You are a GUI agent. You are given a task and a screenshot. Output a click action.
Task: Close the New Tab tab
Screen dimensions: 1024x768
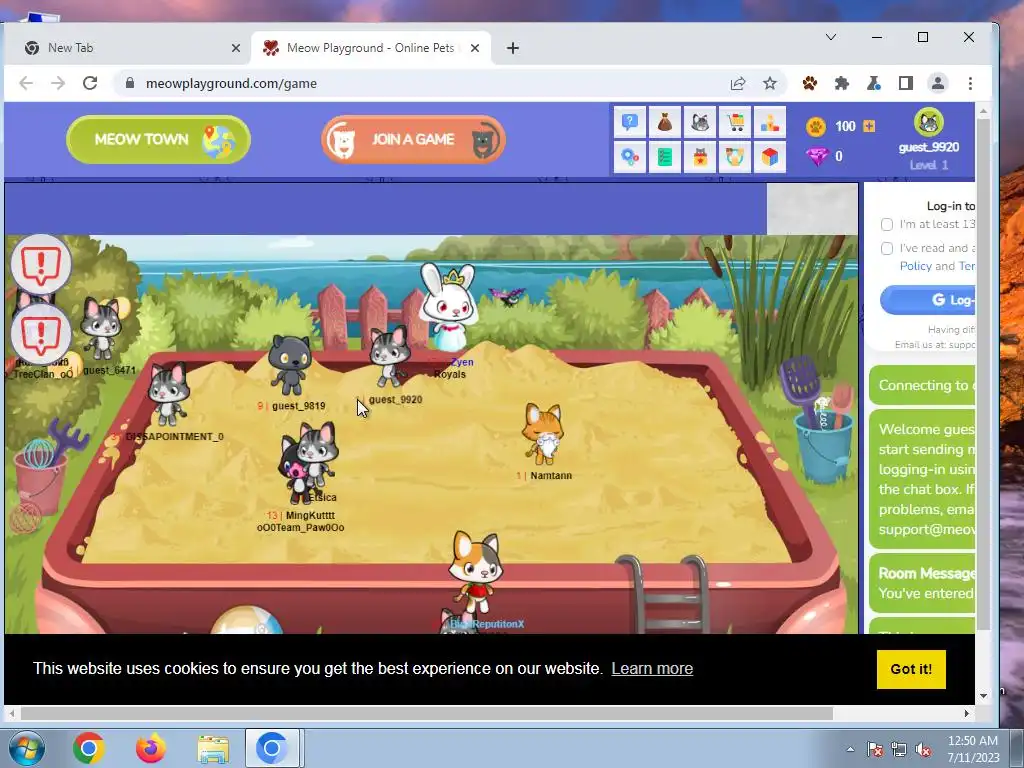pyautogui.click(x=236, y=48)
